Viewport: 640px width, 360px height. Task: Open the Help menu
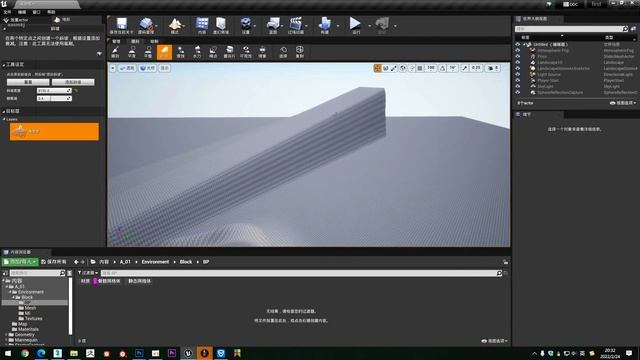pos(51,12)
